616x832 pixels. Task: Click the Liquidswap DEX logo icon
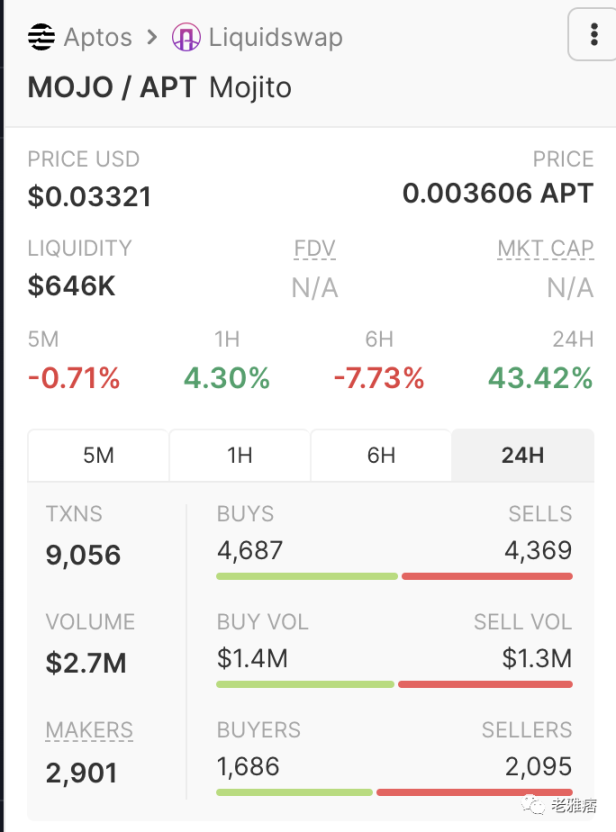[x=186, y=38]
